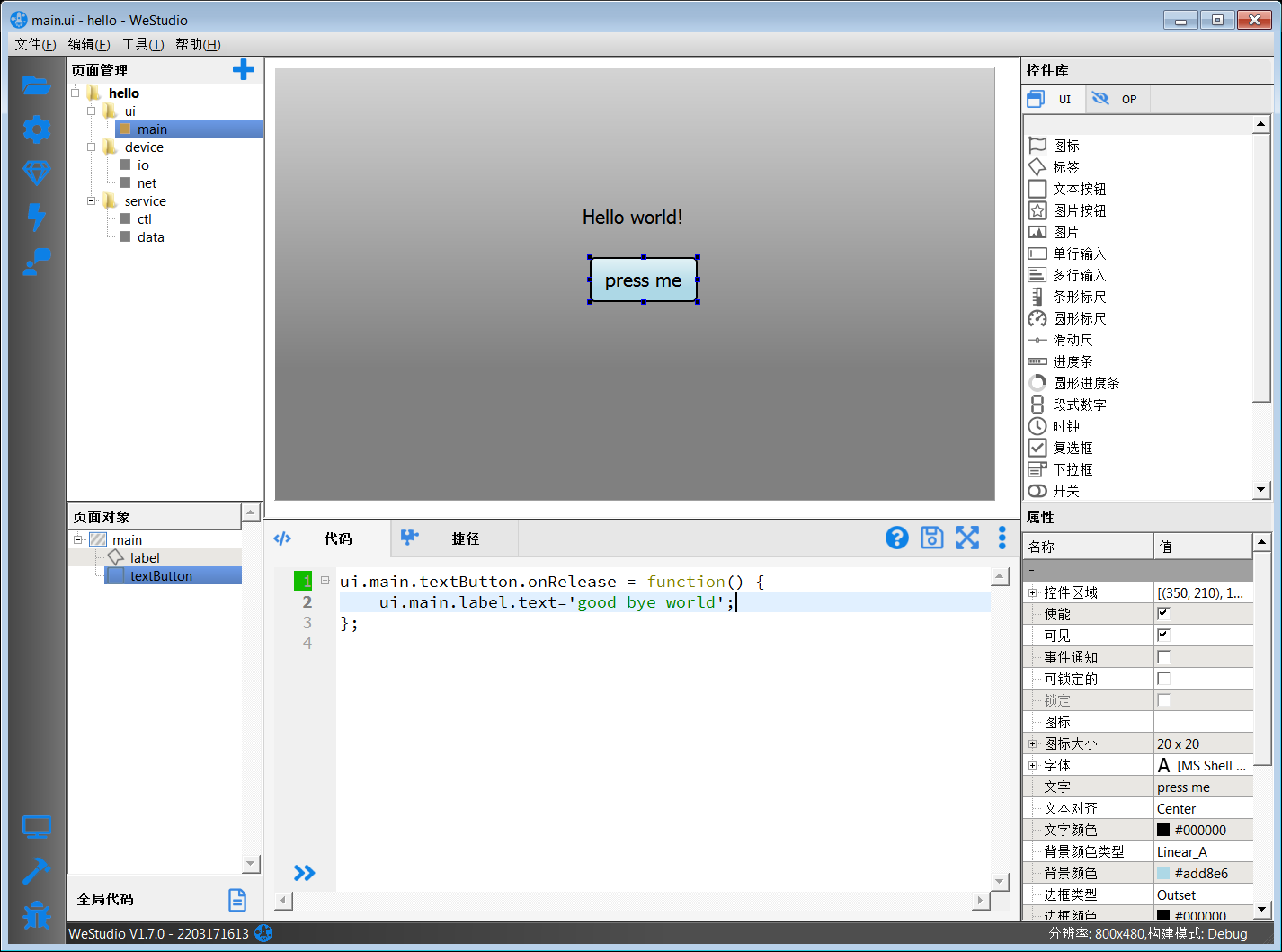
Task: Click the hammer build icon in sidebar
Action: click(x=36, y=870)
